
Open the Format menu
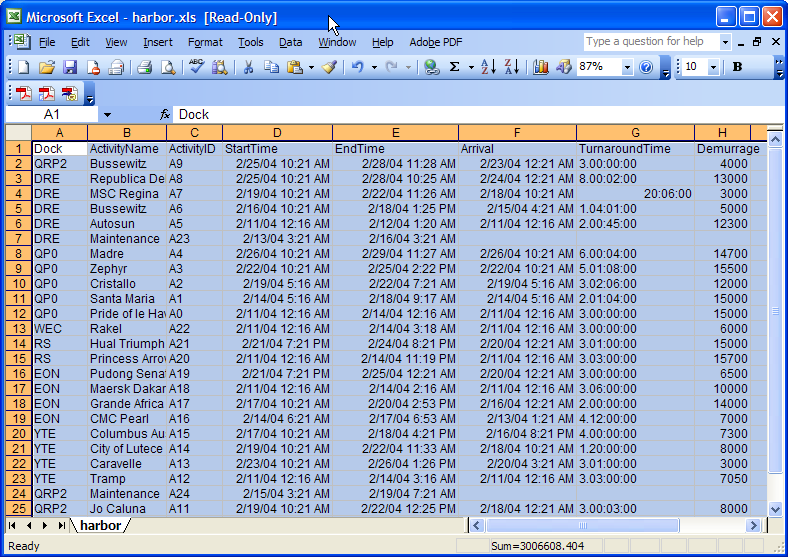tap(205, 42)
